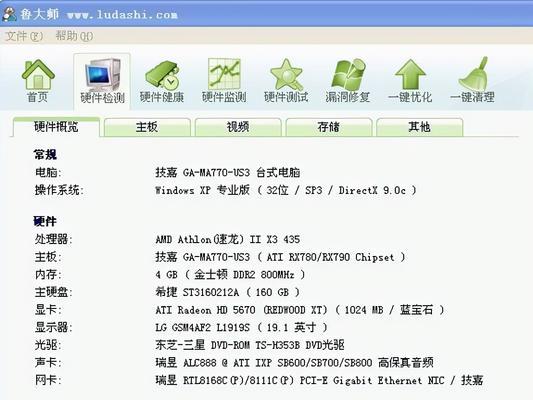Open the 帮助(H) menu
533x400 pixels.
pos(74,36)
